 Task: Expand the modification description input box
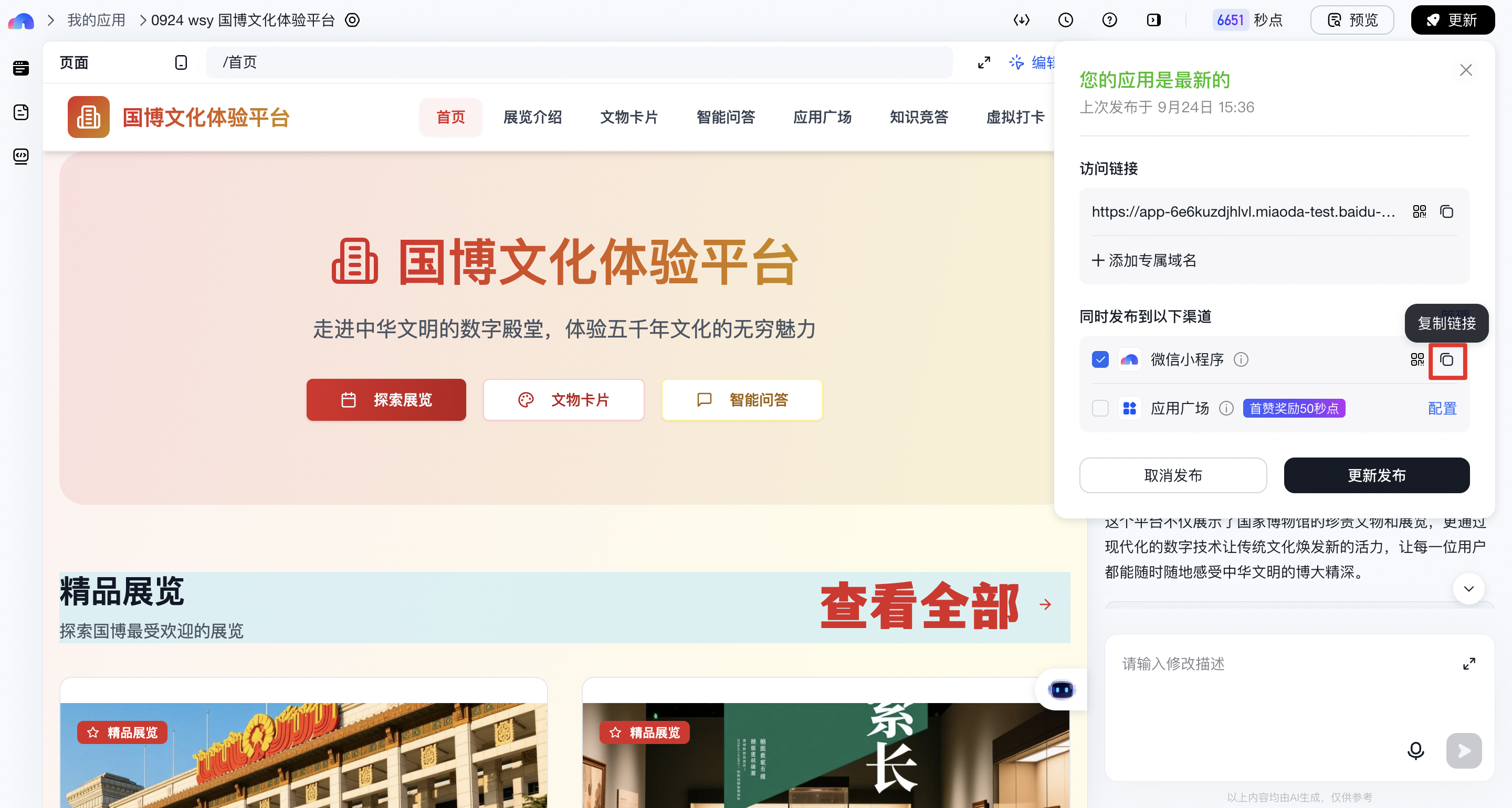1468,664
